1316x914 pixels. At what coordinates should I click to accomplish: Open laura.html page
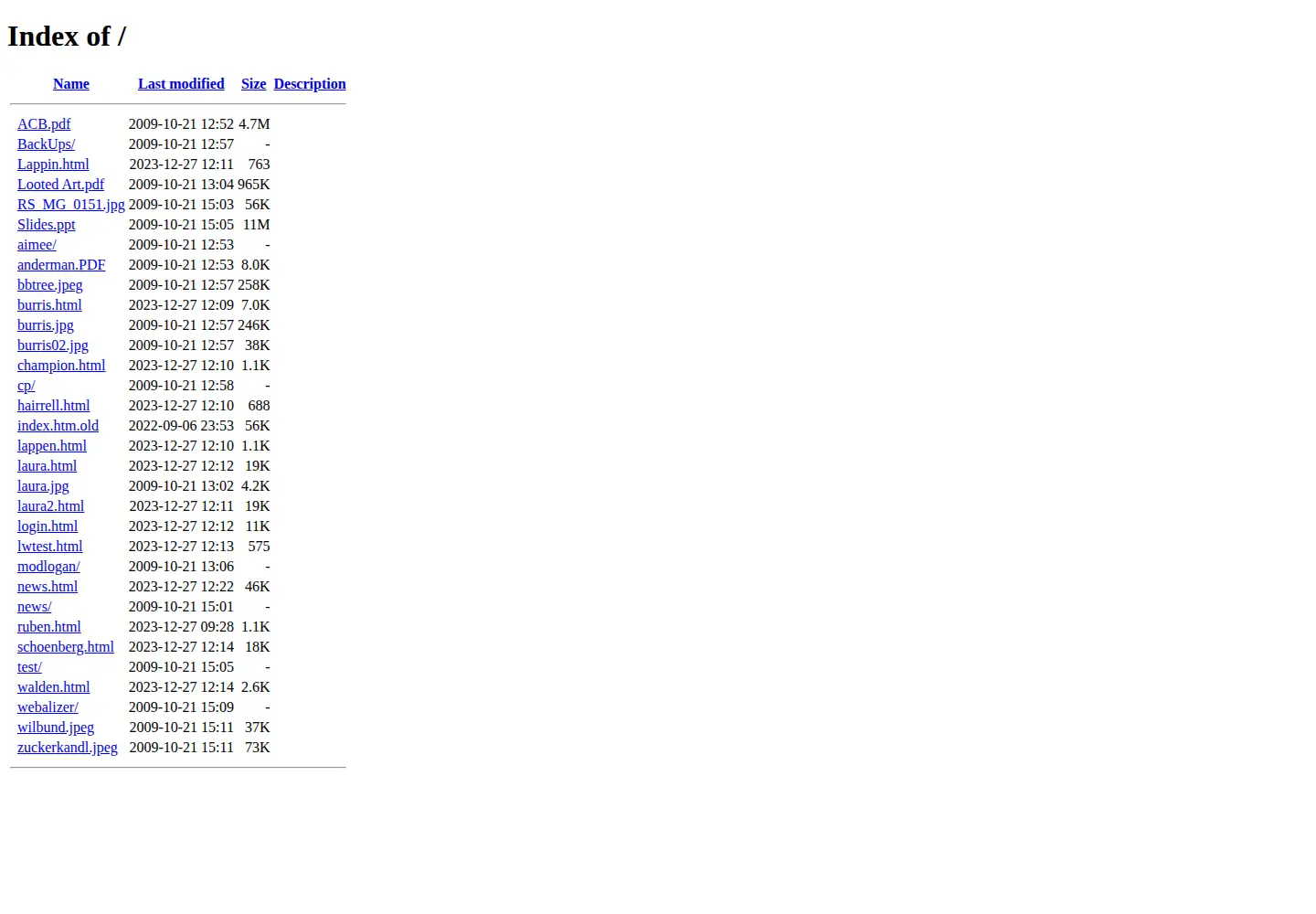click(47, 466)
